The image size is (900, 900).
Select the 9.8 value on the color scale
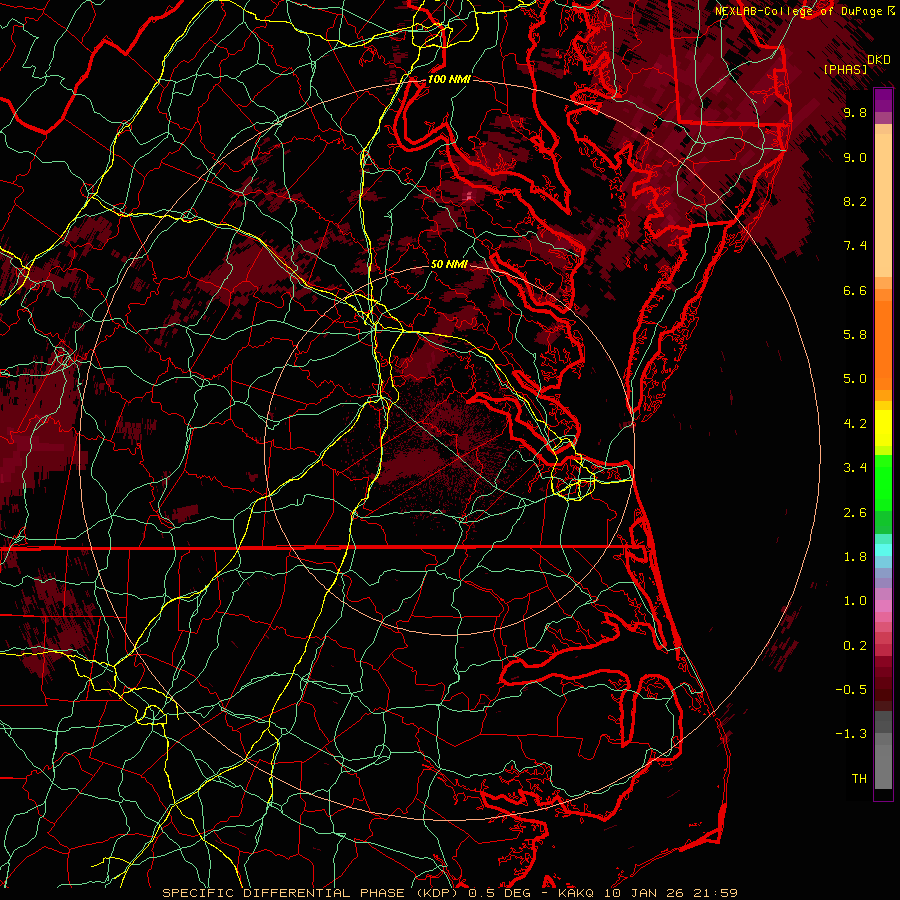point(855,112)
